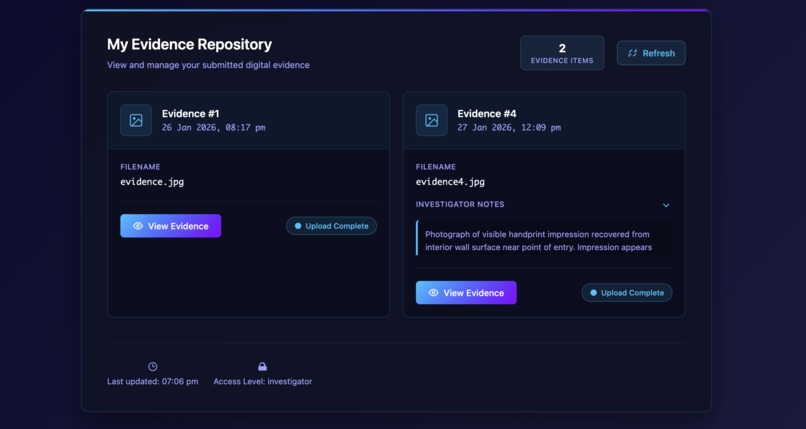Viewport: 806px width, 429px height.
Task: Open View Evidence for evidence4.jpg
Action: 466,293
